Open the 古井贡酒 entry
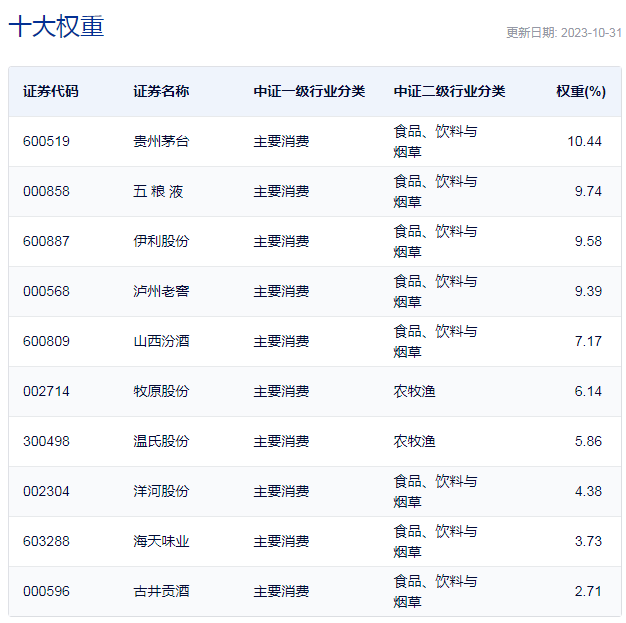The width and height of the screenshot is (626, 623). (x=161, y=591)
